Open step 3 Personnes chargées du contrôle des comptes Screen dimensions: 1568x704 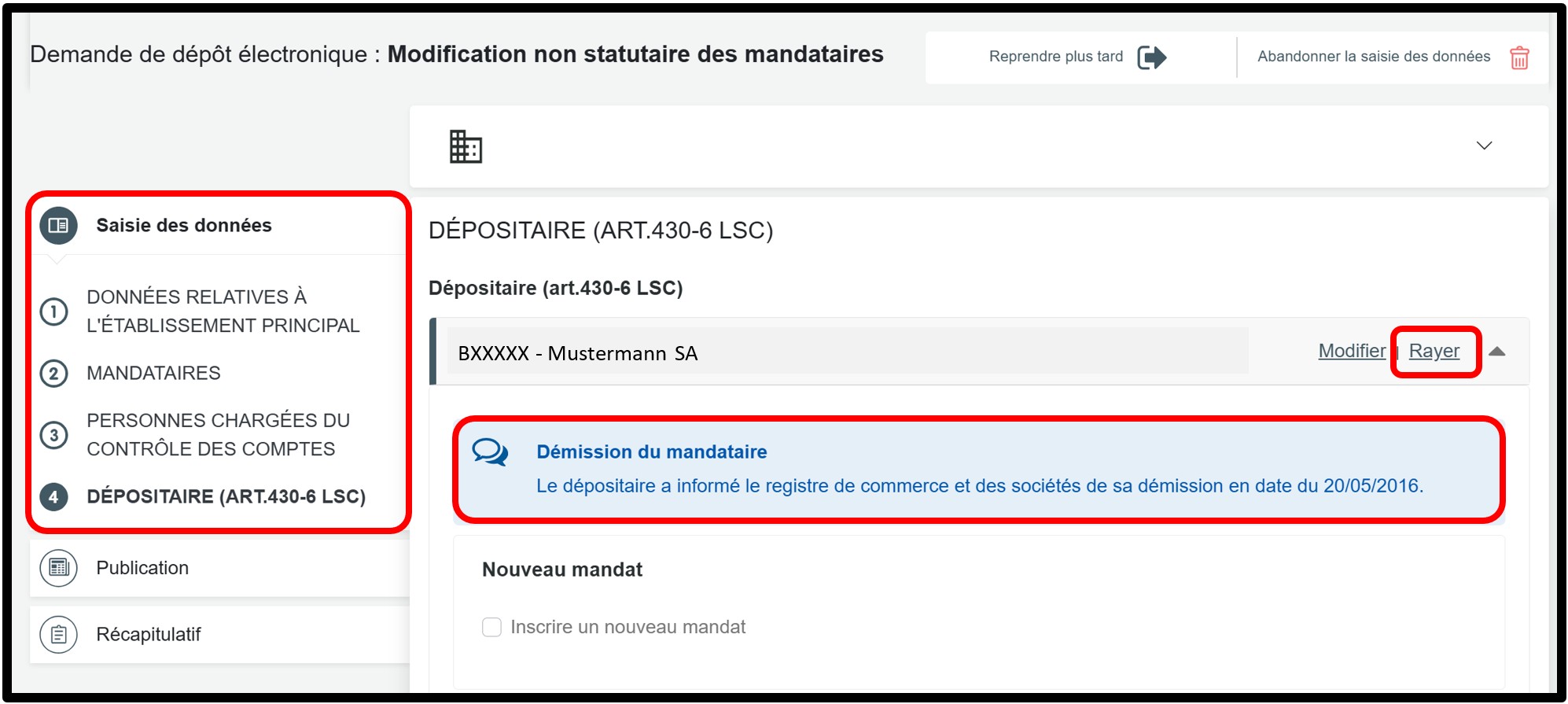click(x=218, y=434)
